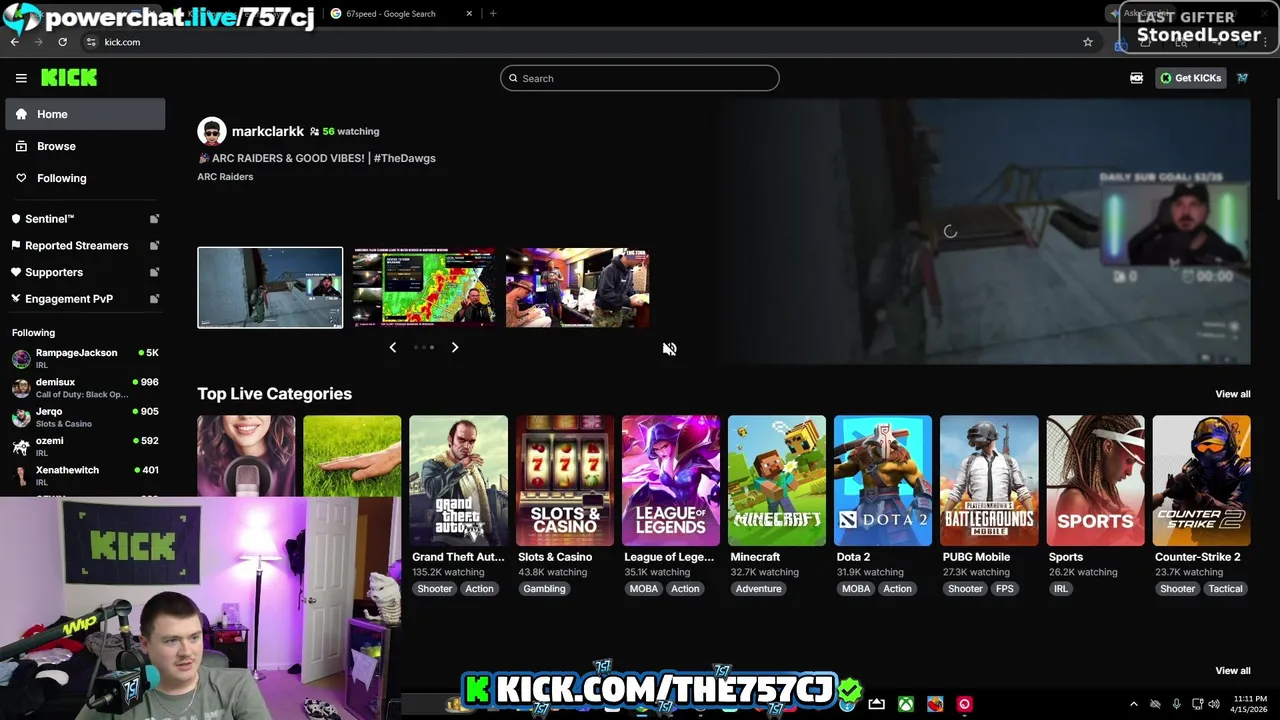Click the Supporters heart icon
This screenshot has height=720, width=1280.
(16, 272)
